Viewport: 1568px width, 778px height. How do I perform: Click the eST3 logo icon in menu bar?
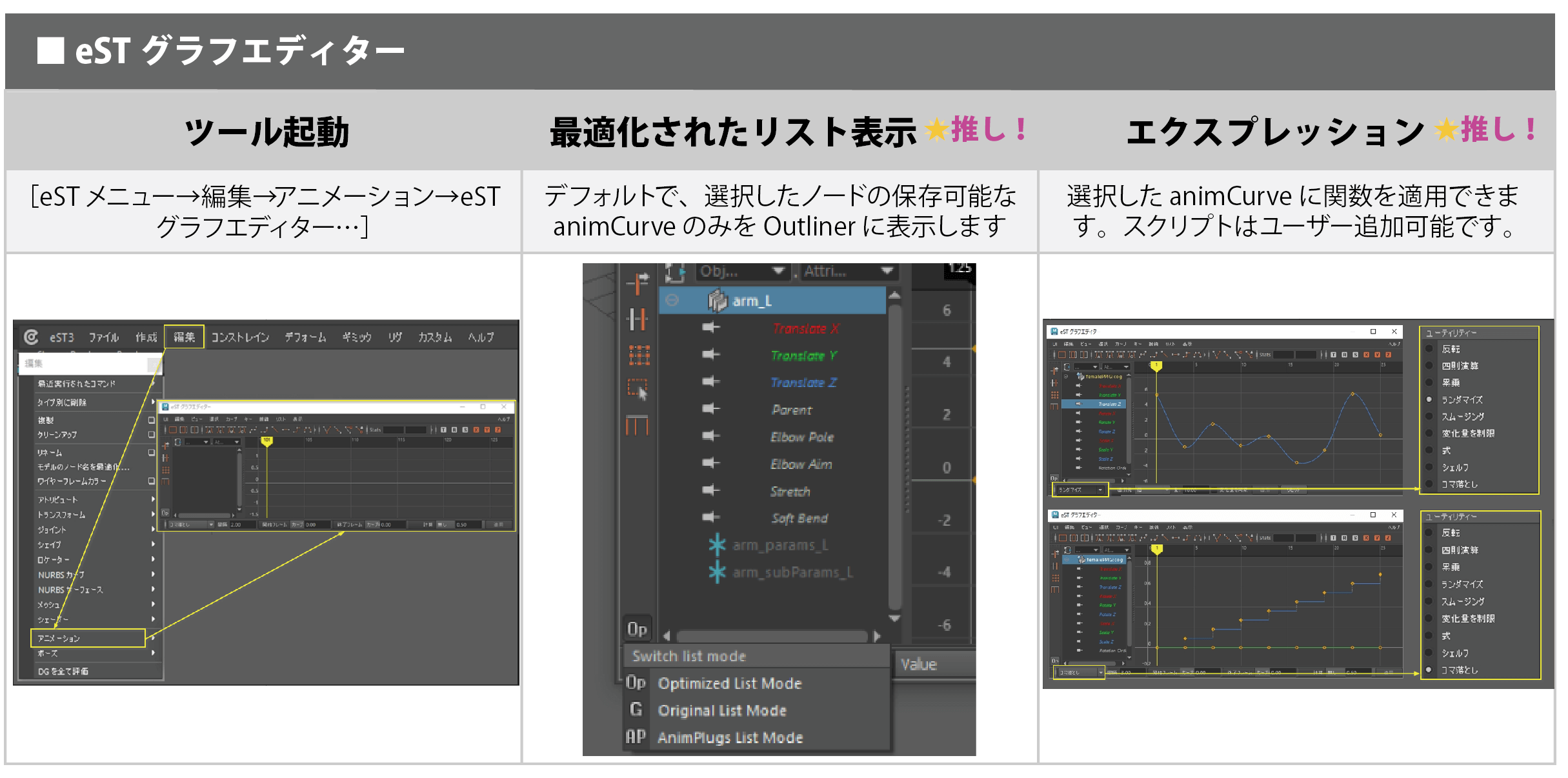click(x=31, y=337)
